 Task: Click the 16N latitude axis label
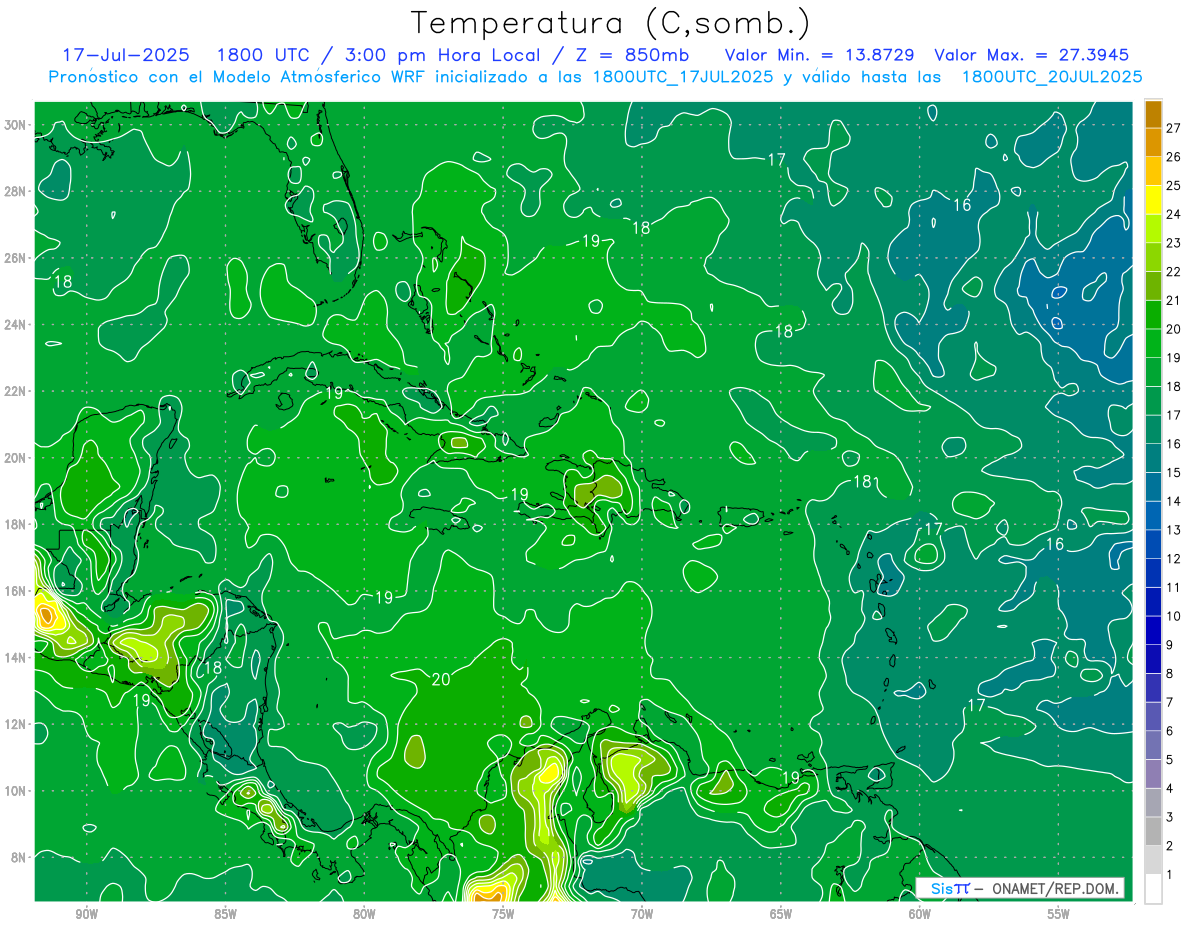coord(17,591)
